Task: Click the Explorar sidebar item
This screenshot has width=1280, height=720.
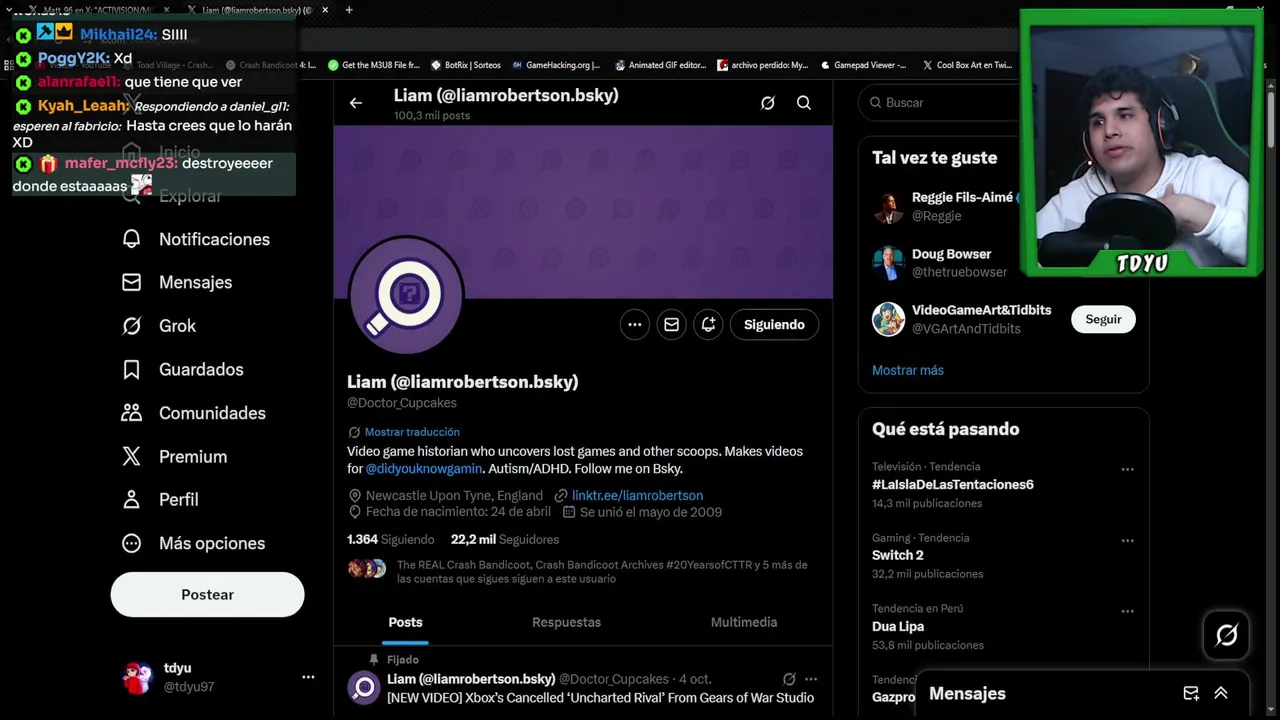Action: pos(172,196)
